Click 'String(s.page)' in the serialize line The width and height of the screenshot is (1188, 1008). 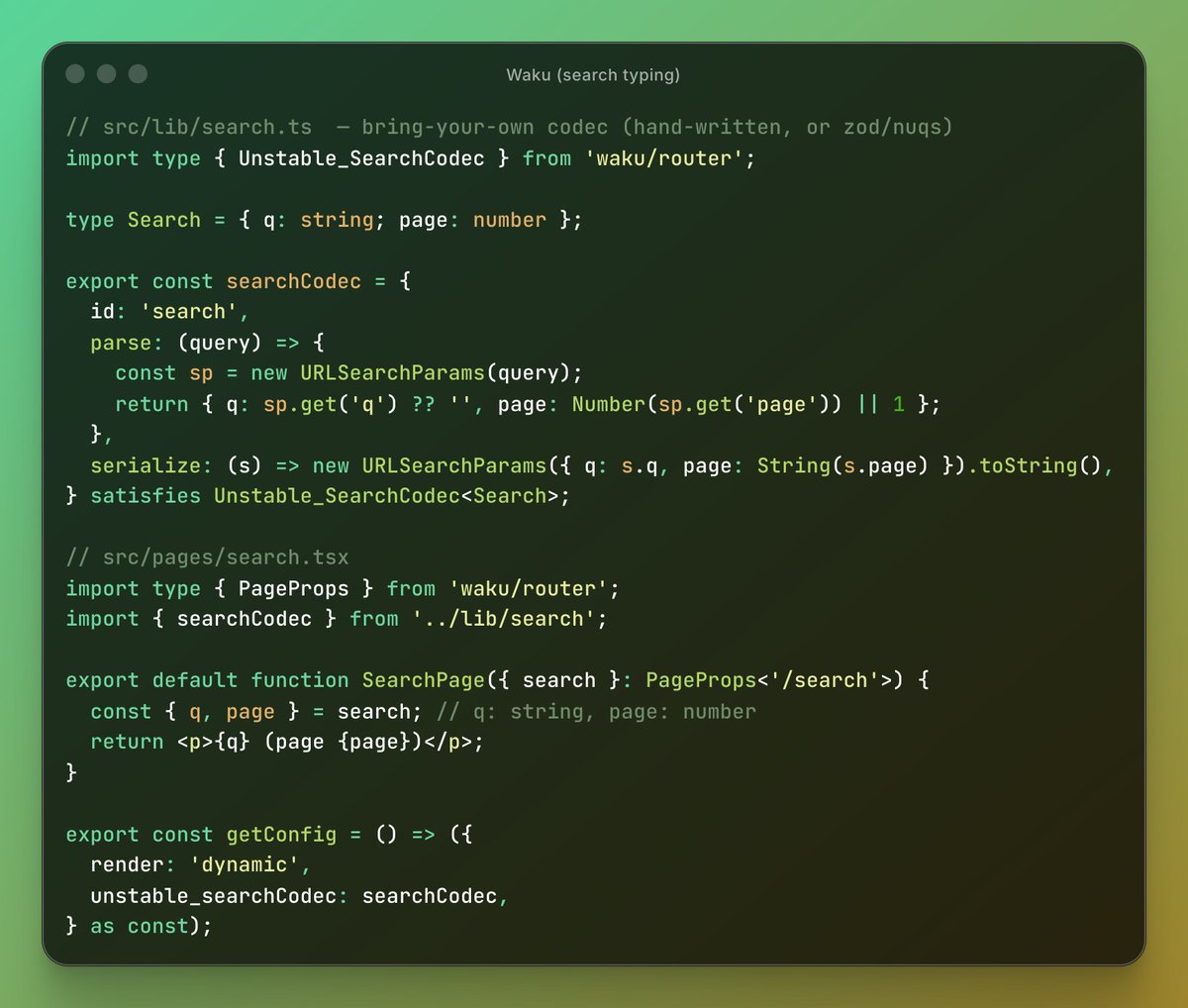pos(842,465)
